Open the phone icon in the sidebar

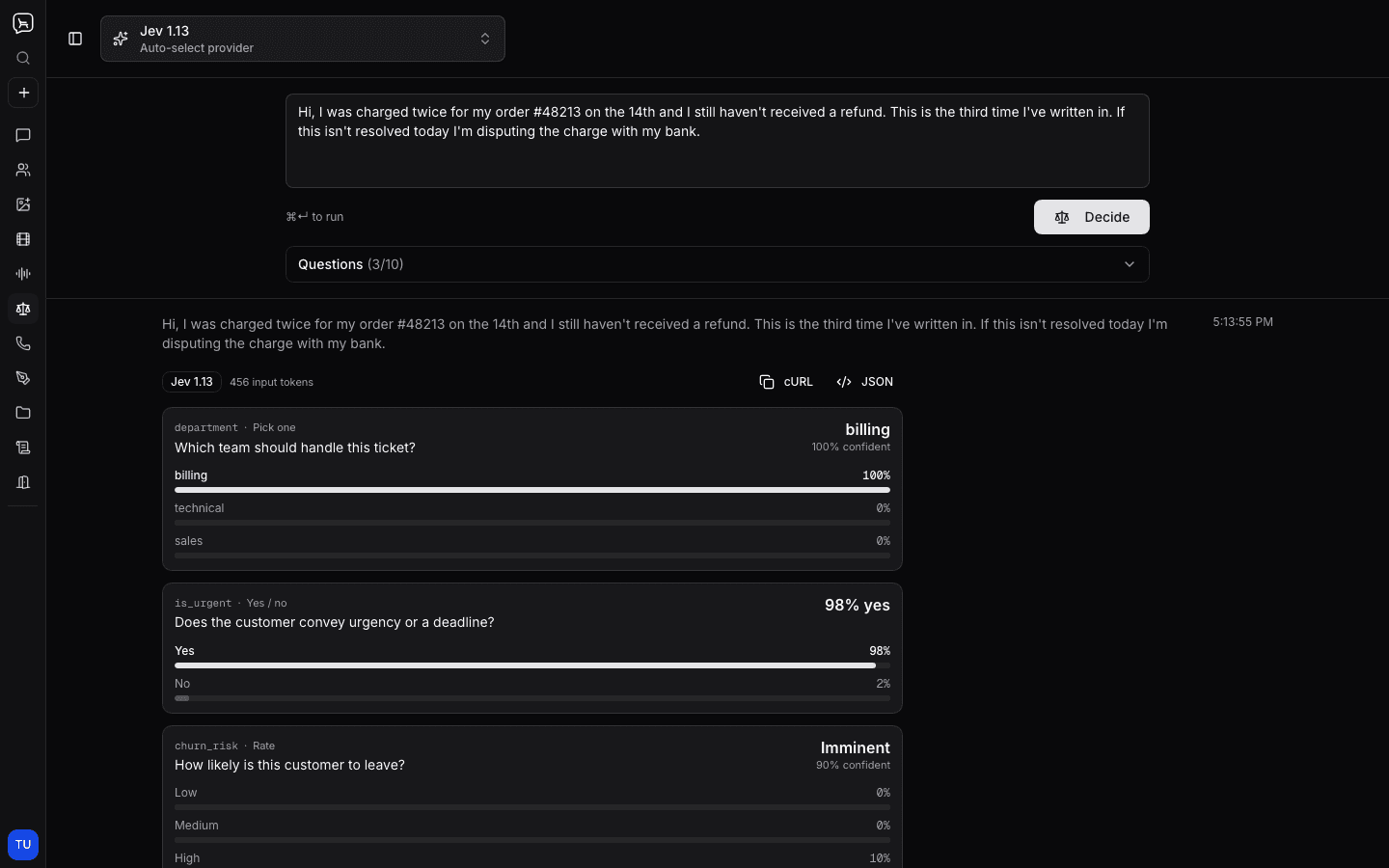(23, 343)
